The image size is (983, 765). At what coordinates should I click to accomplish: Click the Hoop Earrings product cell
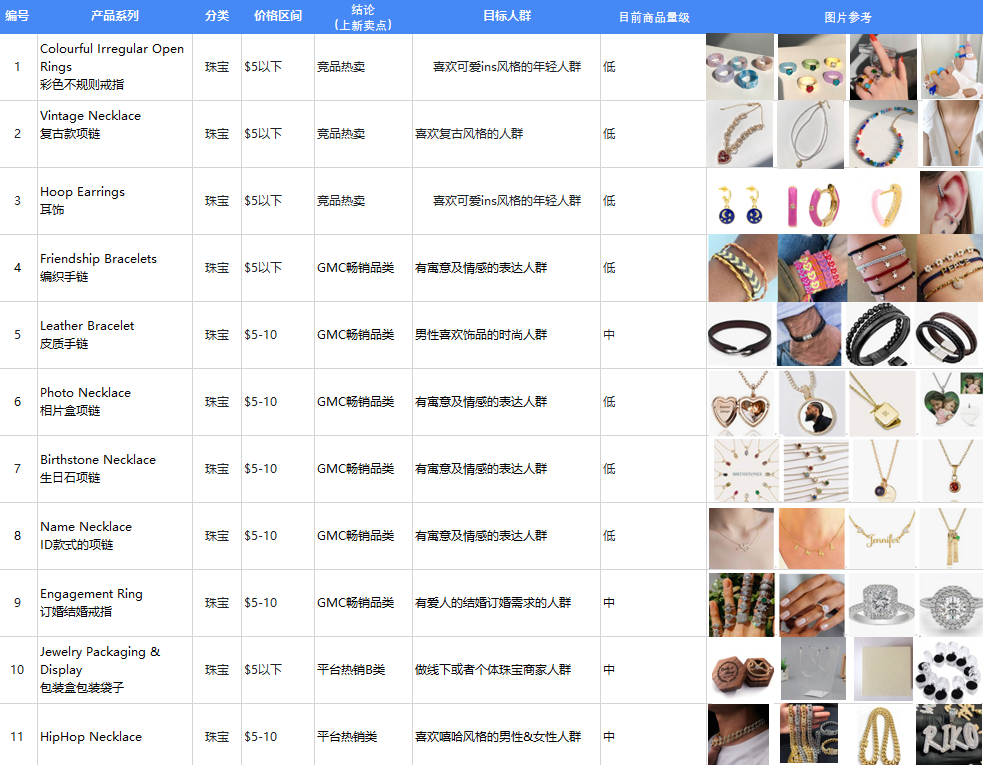tap(115, 201)
